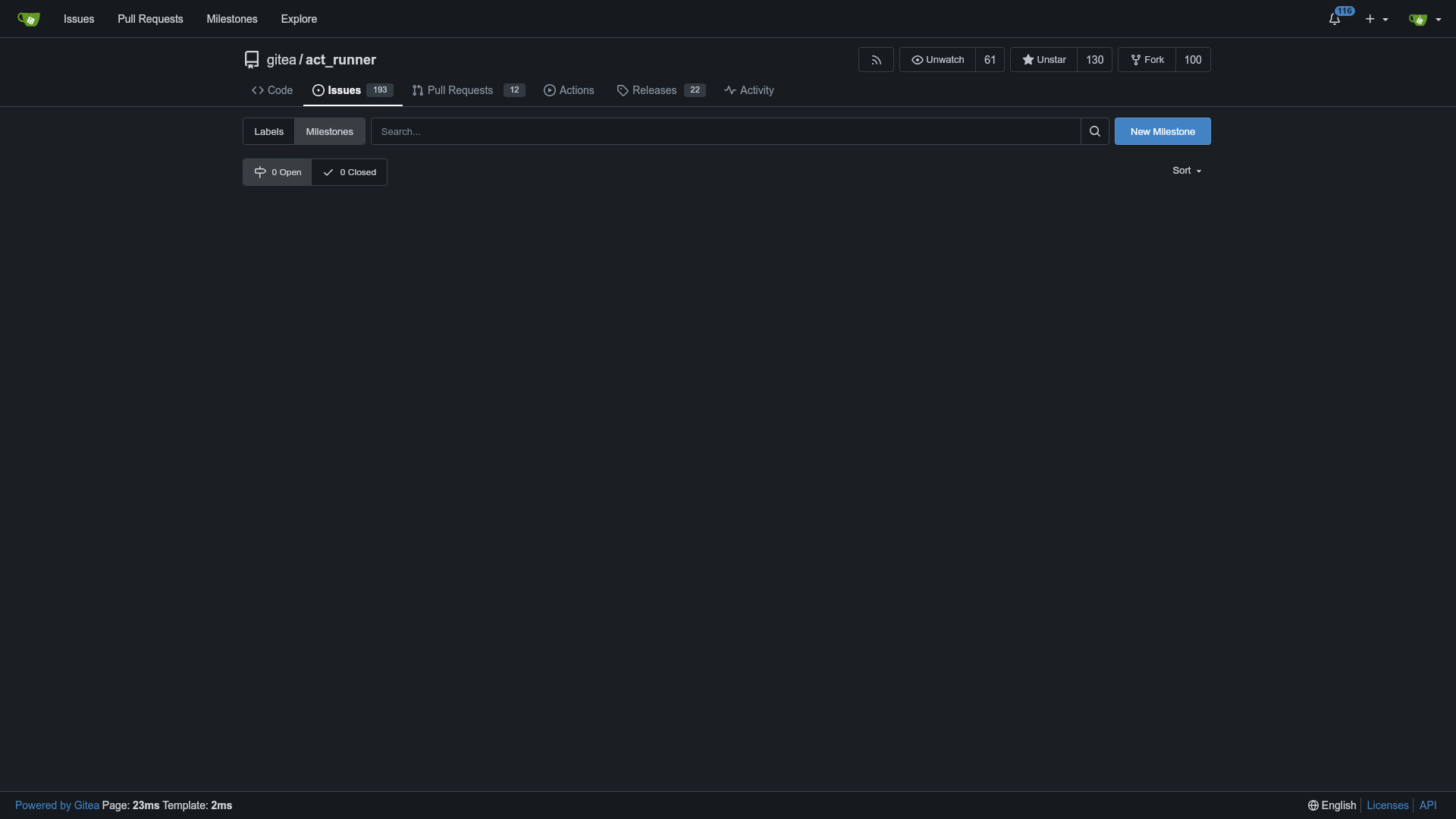Click the Pull Requests tab icon
This screenshot has height=819, width=1456.
tap(417, 90)
